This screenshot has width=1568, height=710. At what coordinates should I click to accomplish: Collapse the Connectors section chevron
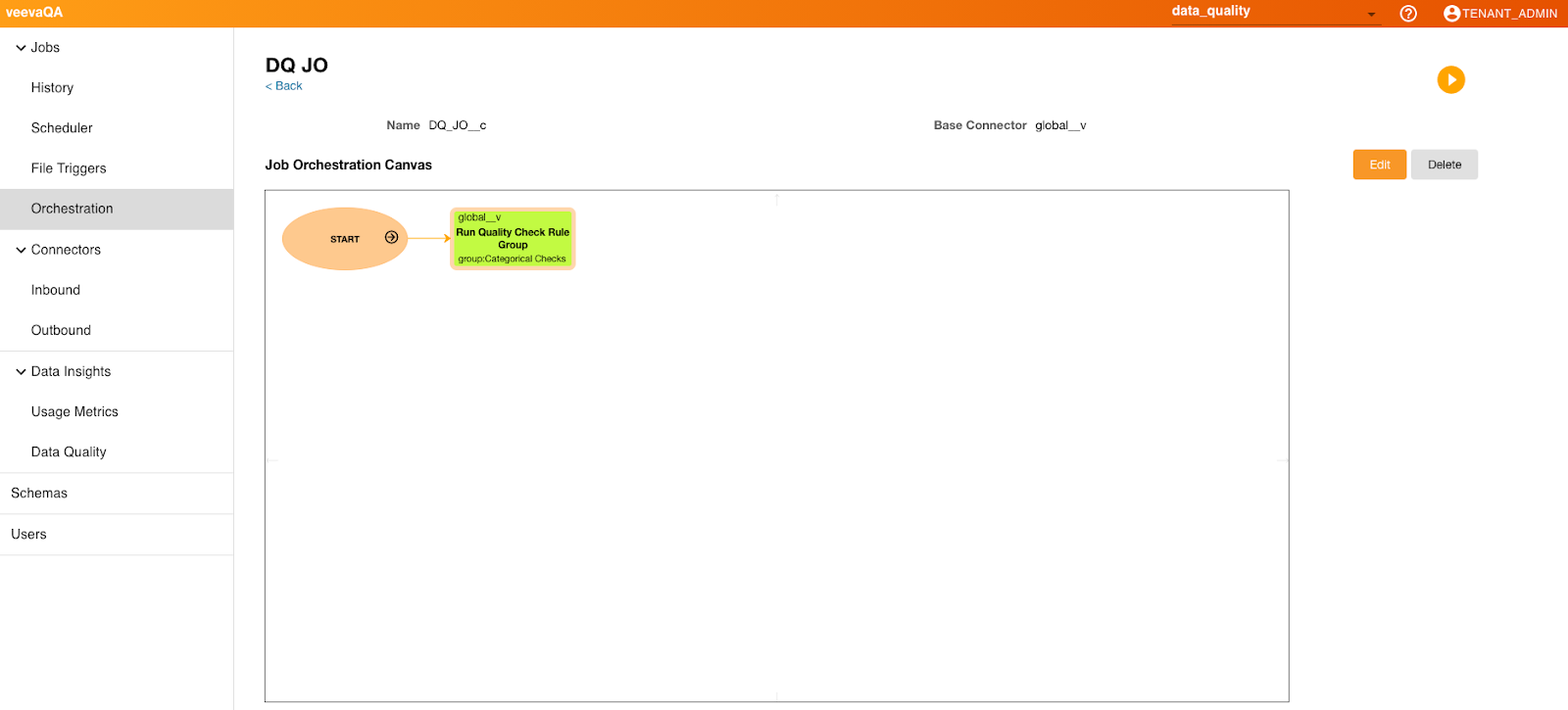pos(21,250)
